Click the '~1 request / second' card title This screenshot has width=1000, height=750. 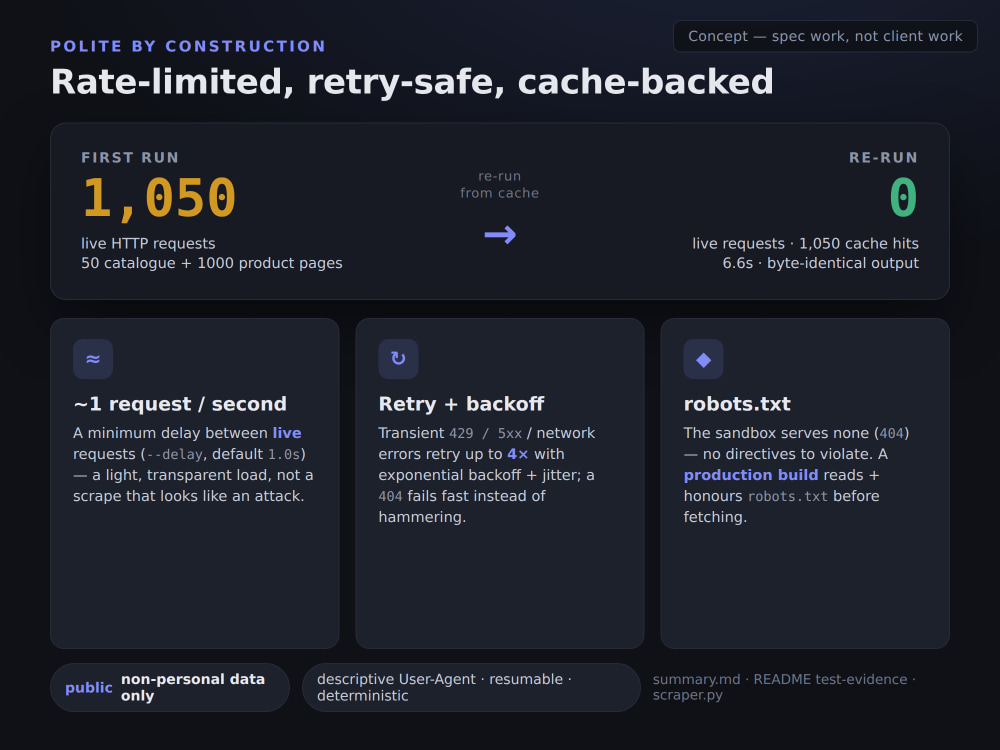tap(180, 404)
